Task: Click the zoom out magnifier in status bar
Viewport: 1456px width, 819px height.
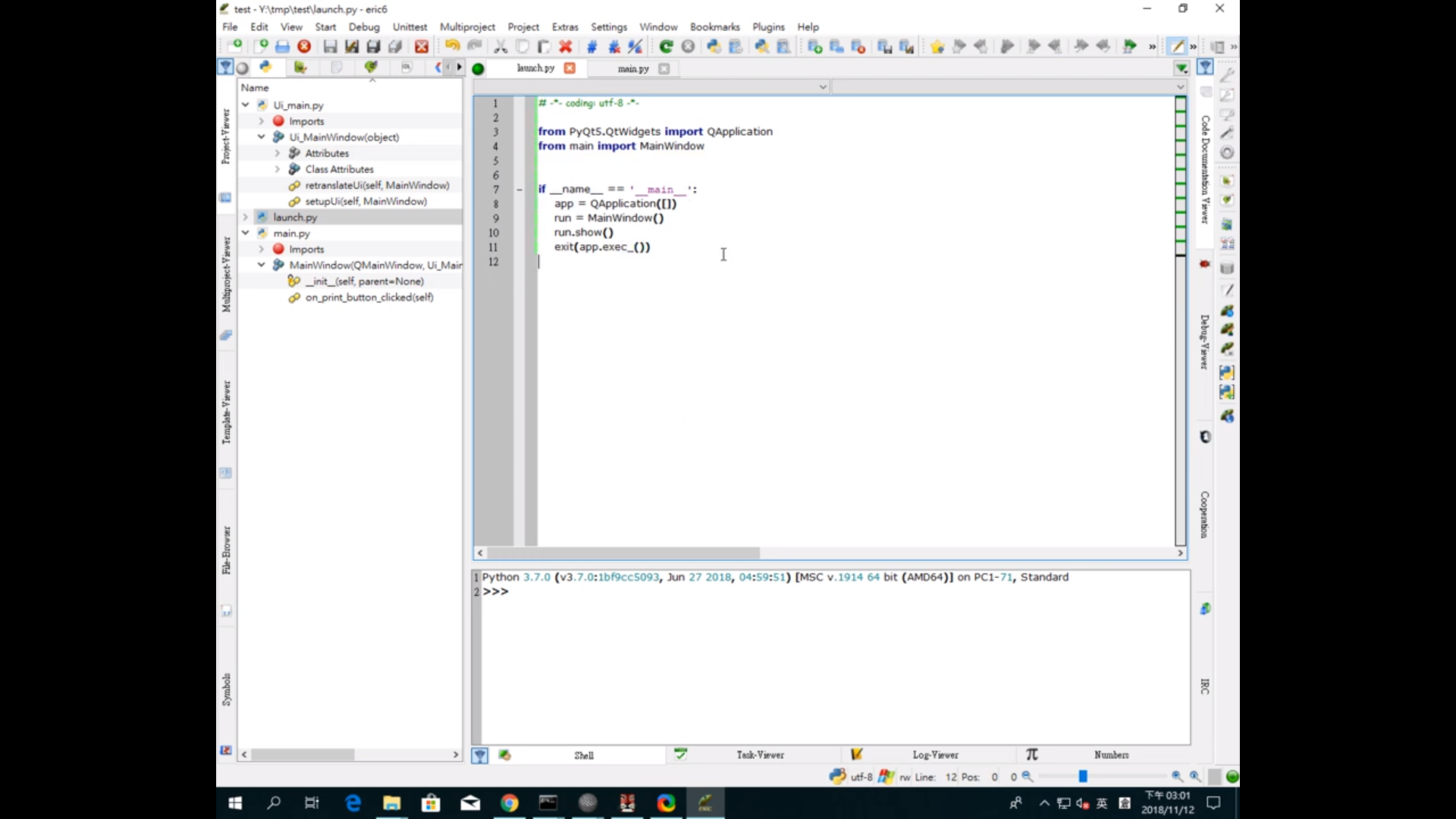Action: (1028, 777)
